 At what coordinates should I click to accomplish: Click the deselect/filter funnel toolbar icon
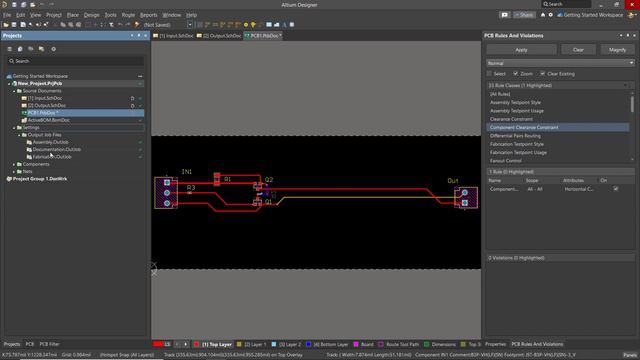[x=111, y=24]
